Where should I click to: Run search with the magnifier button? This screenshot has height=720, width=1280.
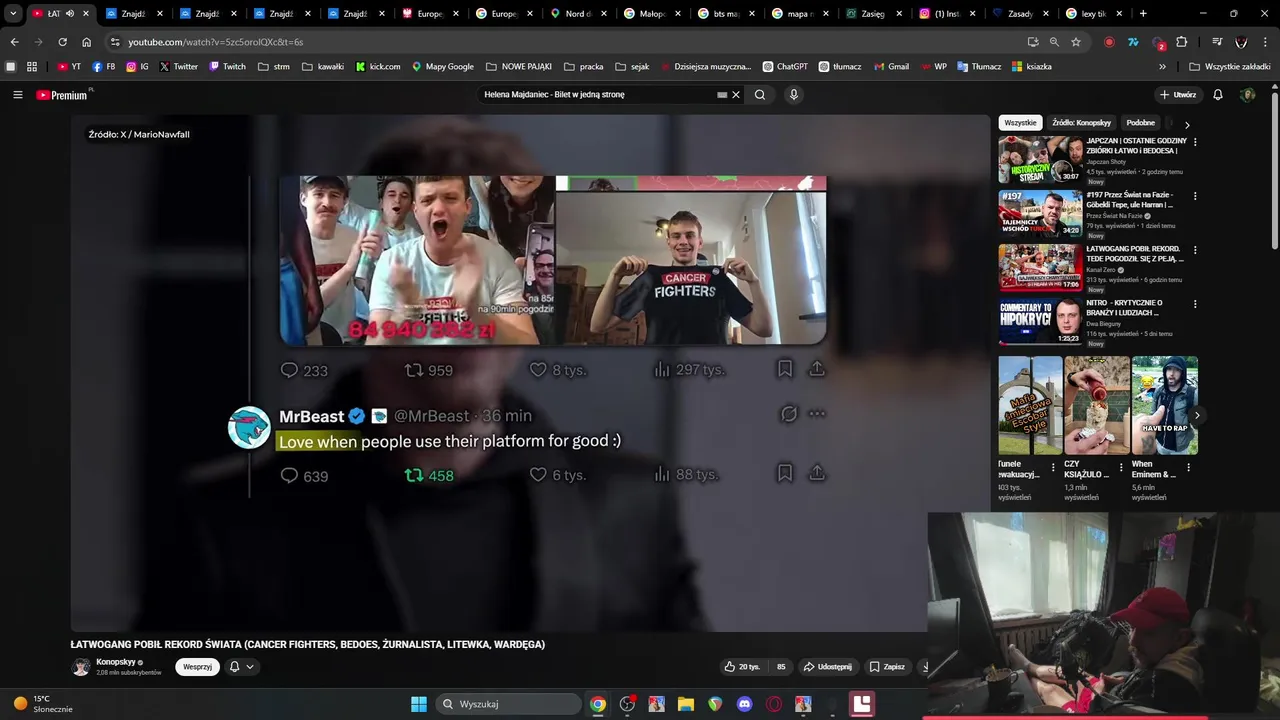point(760,95)
